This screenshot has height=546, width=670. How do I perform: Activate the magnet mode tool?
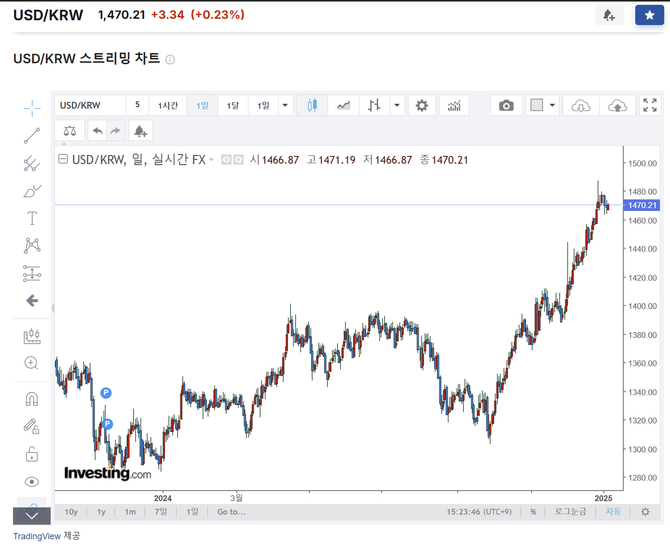32,399
